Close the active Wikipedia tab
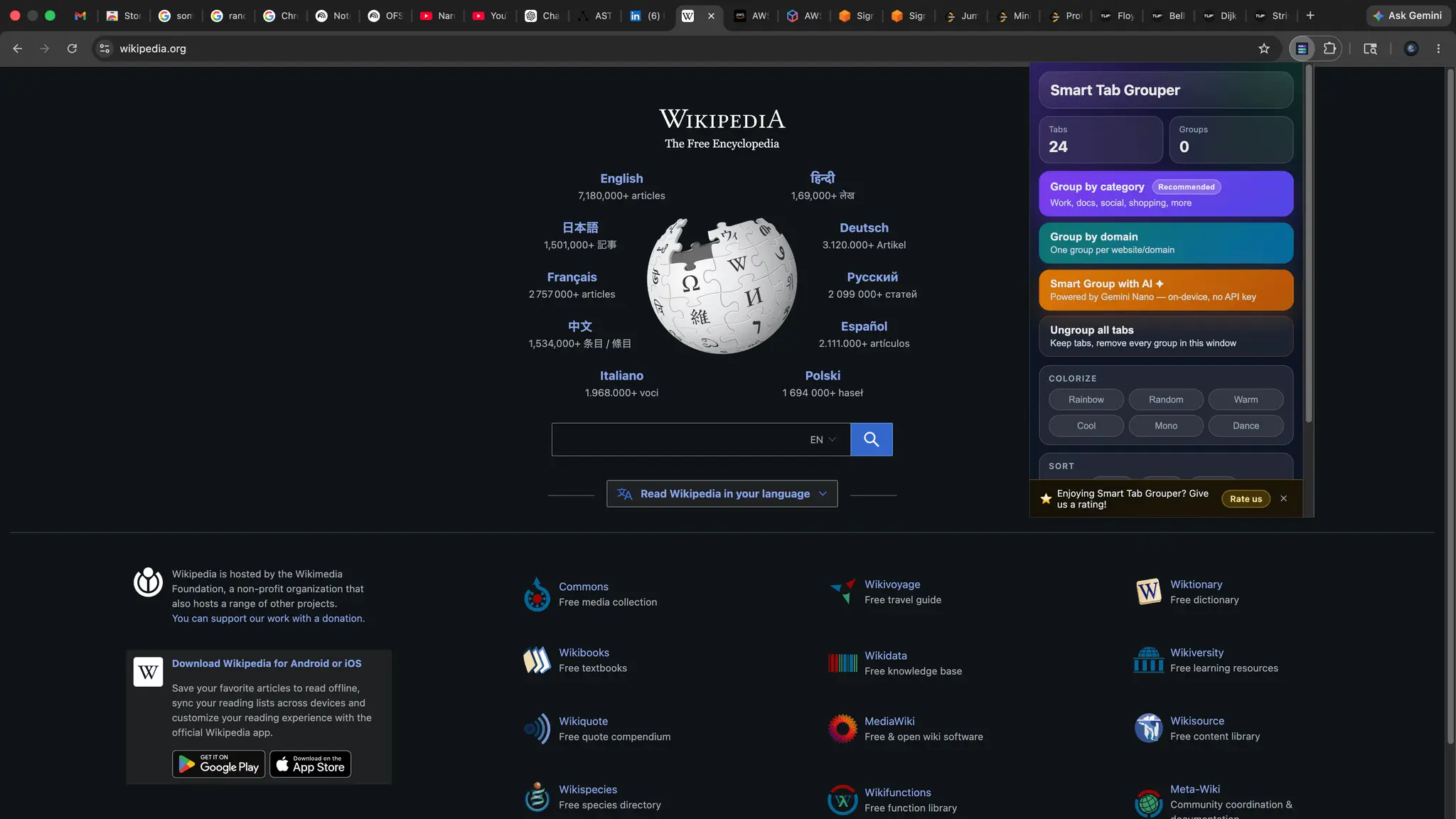 point(711,16)
